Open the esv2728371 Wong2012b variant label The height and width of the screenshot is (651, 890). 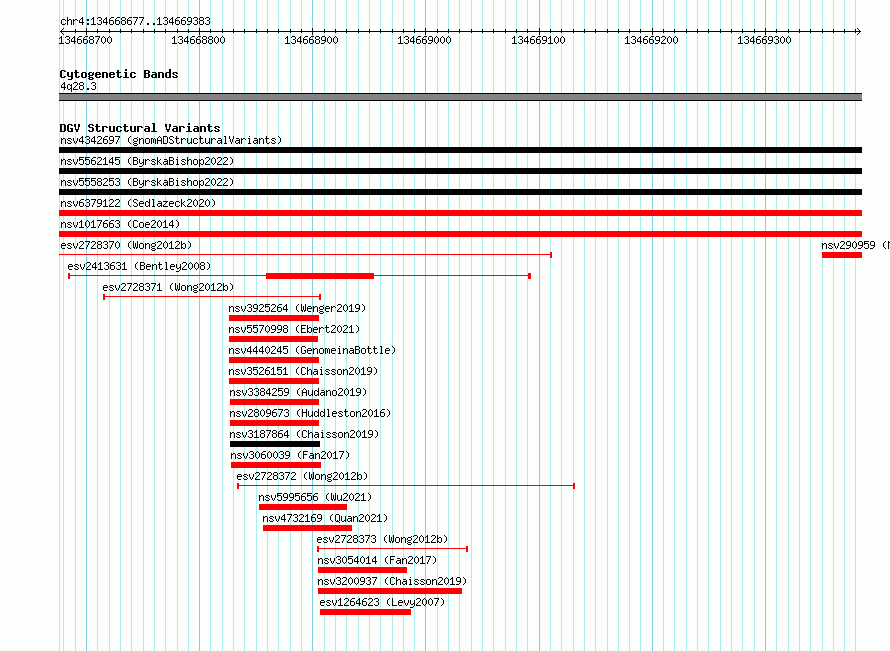click(x=168, y=287)
